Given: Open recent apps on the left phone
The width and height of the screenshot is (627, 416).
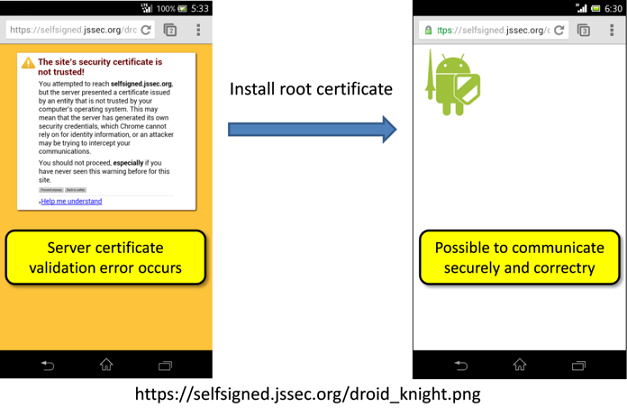Looking at the screenshot, I should coord(165,365).
